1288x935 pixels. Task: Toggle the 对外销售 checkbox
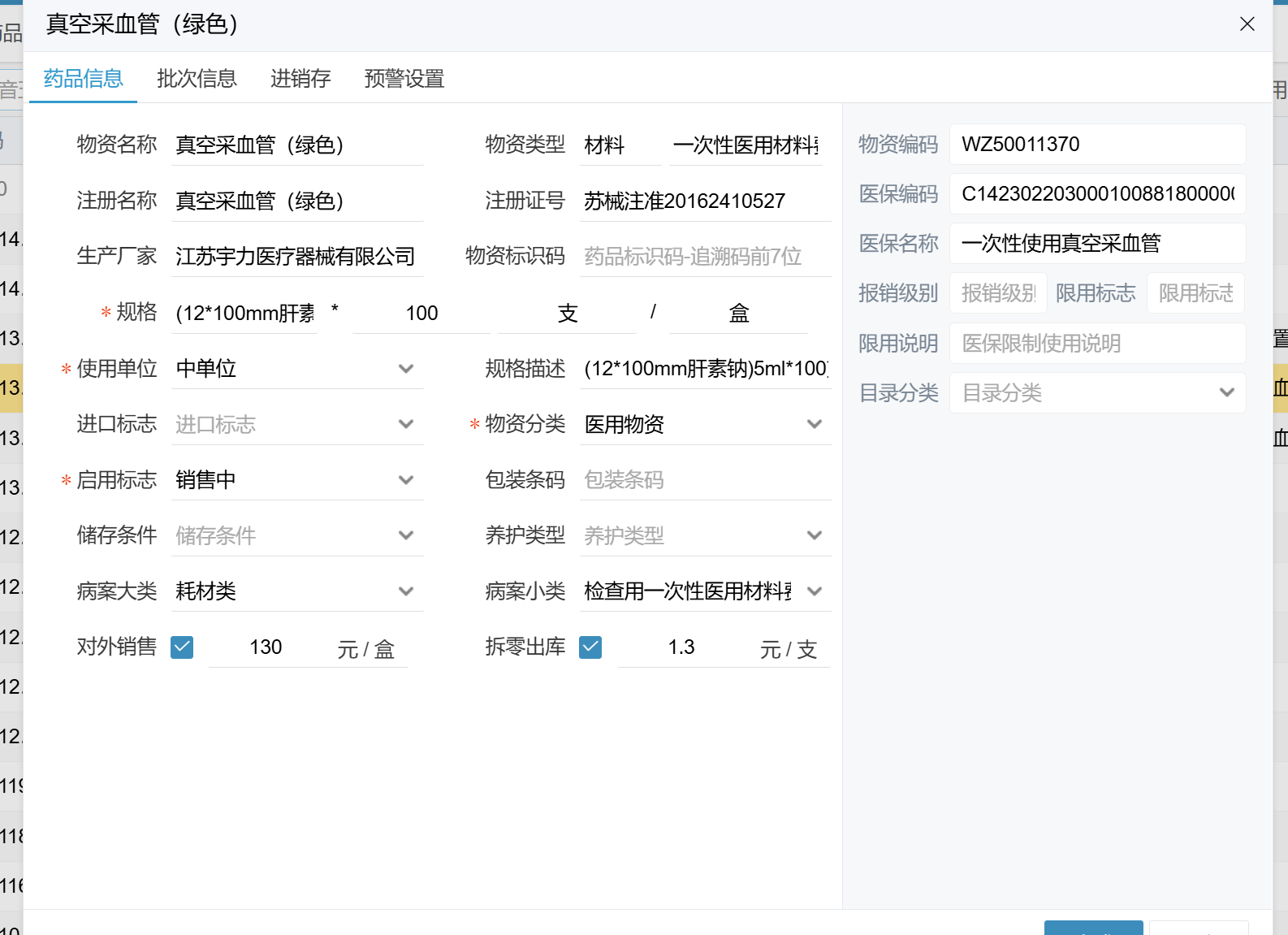coord(182,647)
